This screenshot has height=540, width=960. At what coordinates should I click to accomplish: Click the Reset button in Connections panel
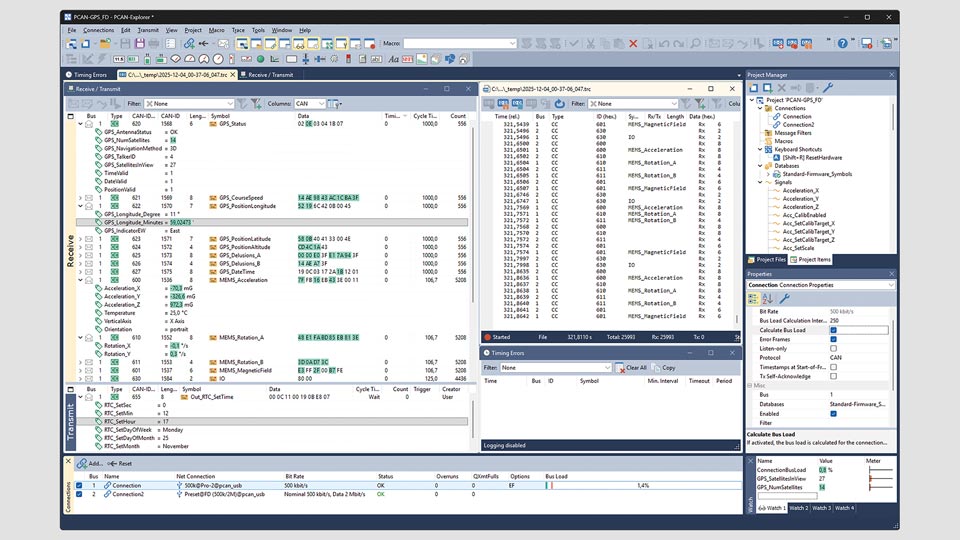(120, 463)
